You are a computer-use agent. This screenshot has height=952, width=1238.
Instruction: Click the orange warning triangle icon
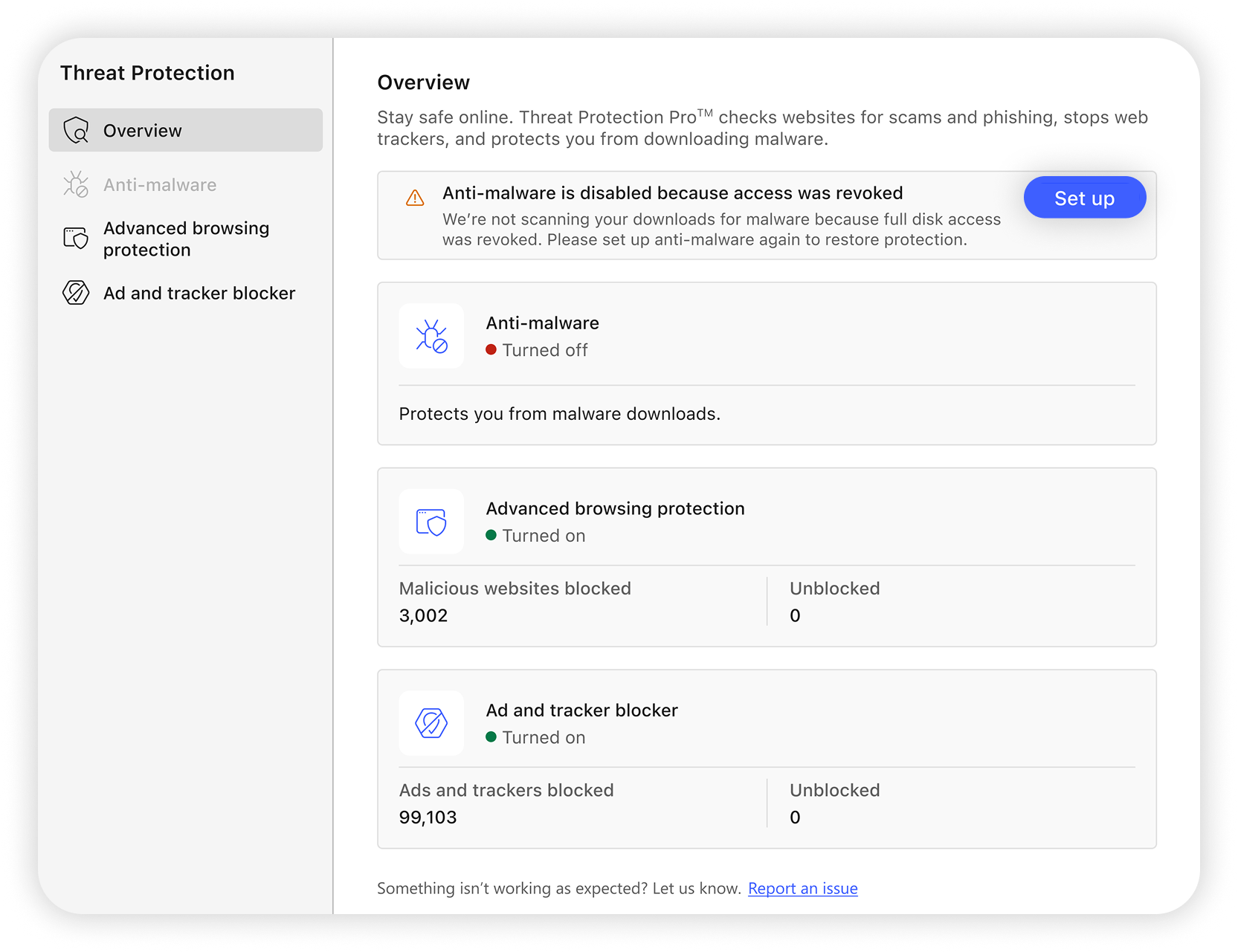[x=415, y=198]
